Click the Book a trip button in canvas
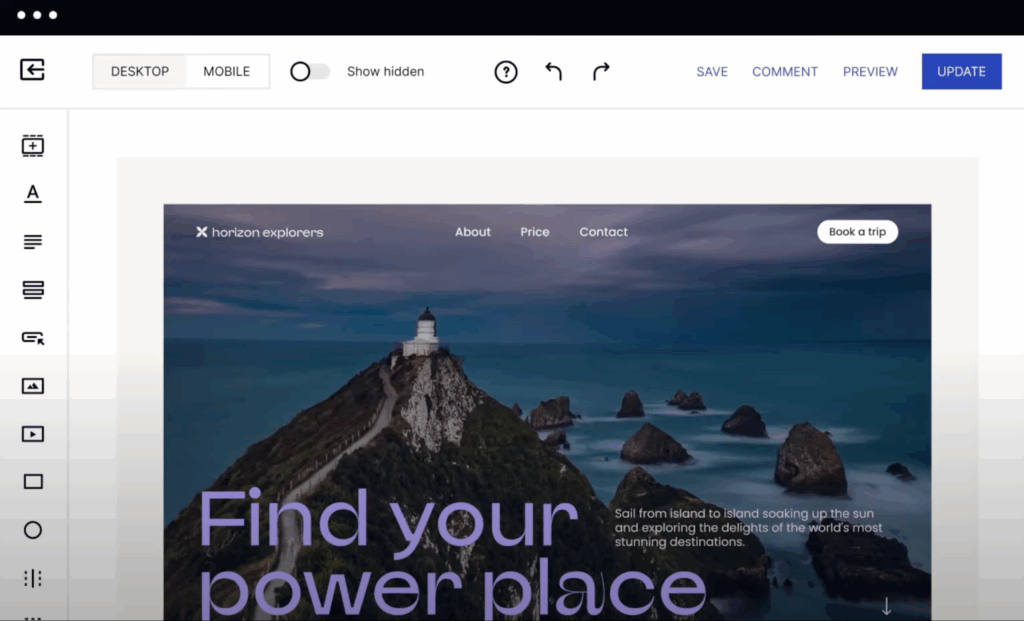Screen dimensions: 1024x621 (x=857, y=232)
